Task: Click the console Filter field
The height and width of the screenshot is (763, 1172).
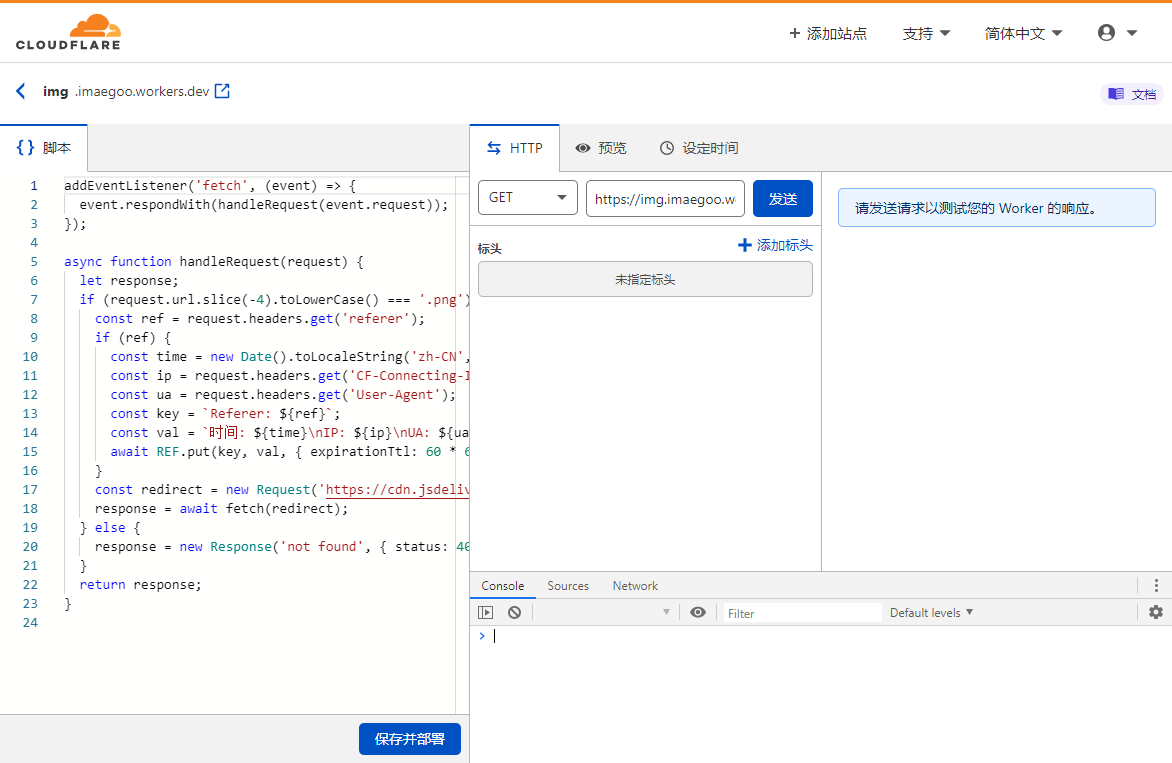Action: pyautogui.click(x=802, y=613)
